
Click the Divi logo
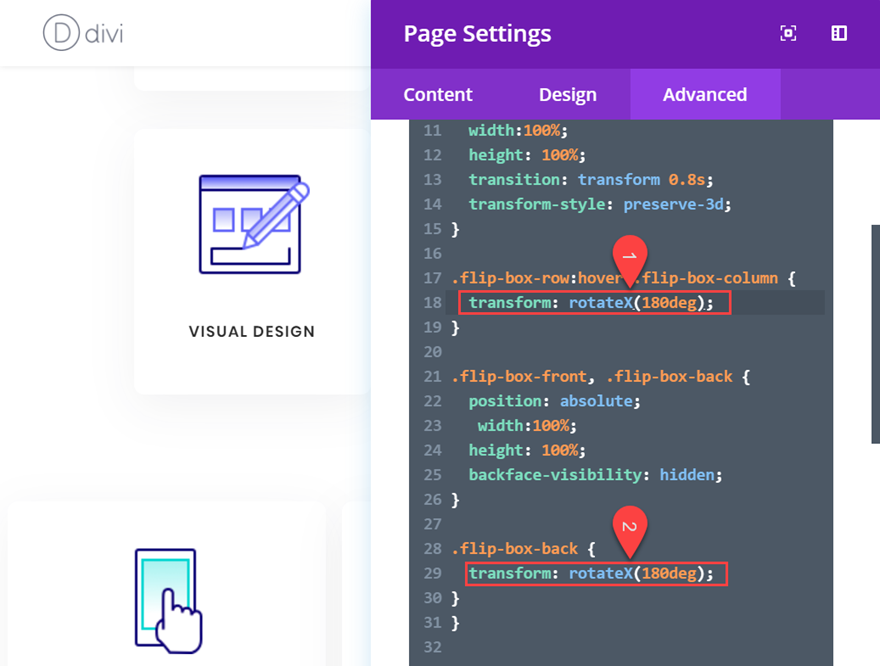(83, 33)
